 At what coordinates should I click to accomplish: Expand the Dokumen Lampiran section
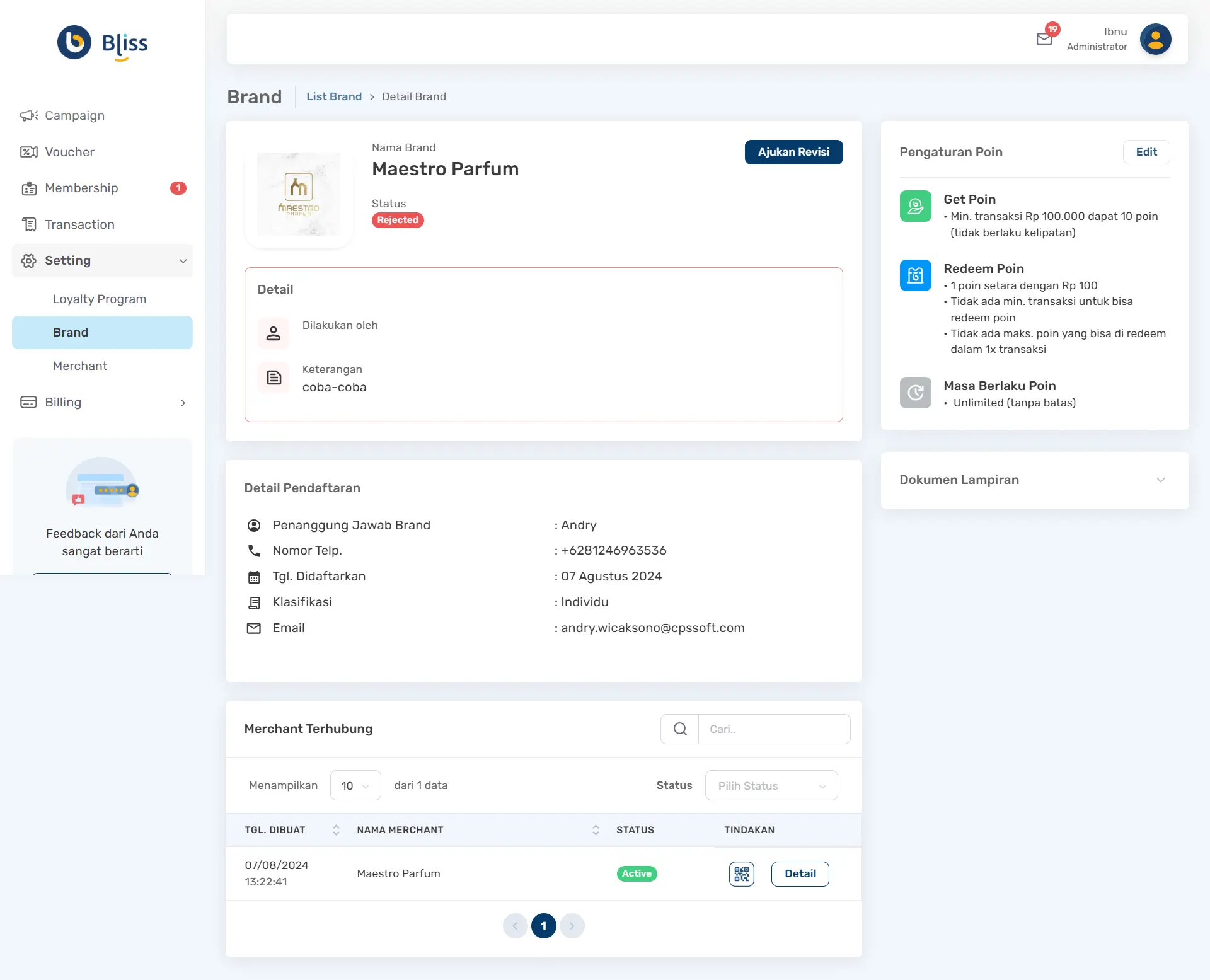[1160, 480]
